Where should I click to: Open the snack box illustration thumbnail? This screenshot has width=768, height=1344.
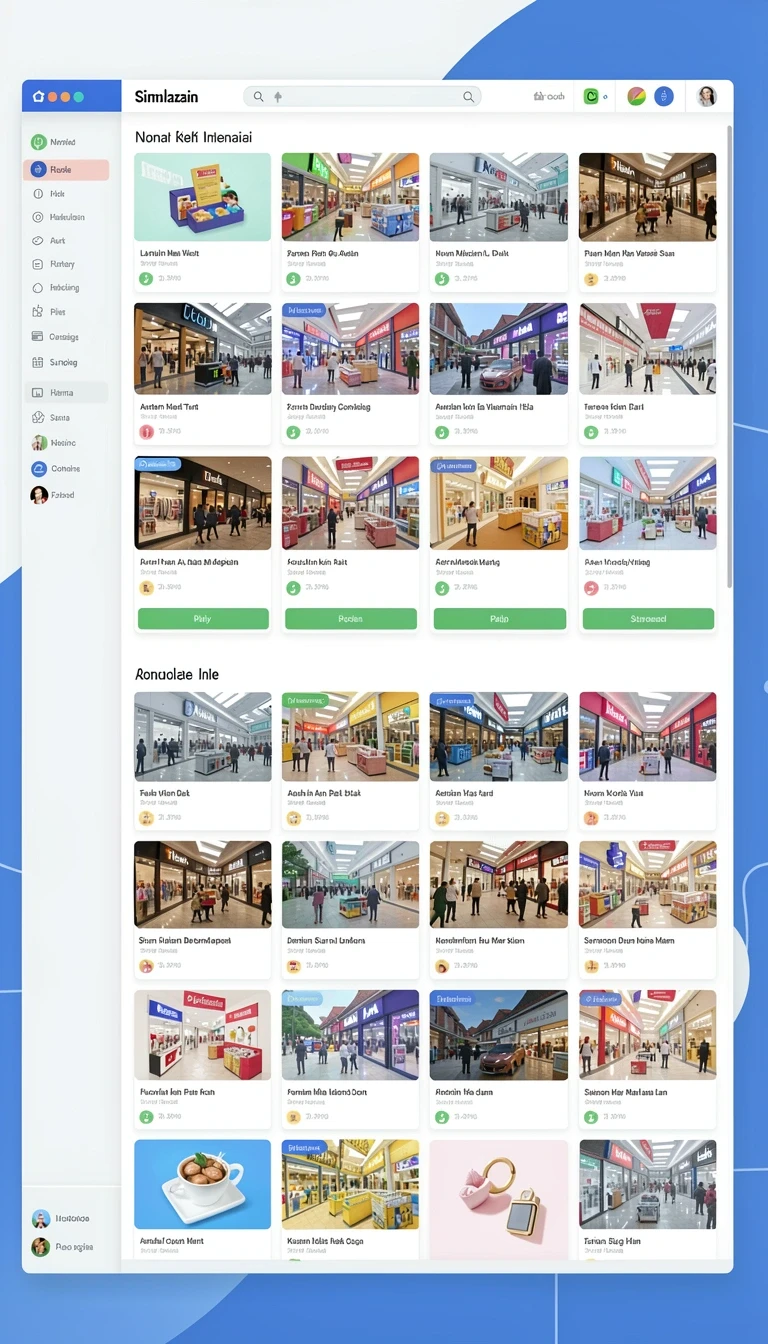coord(203,197)
